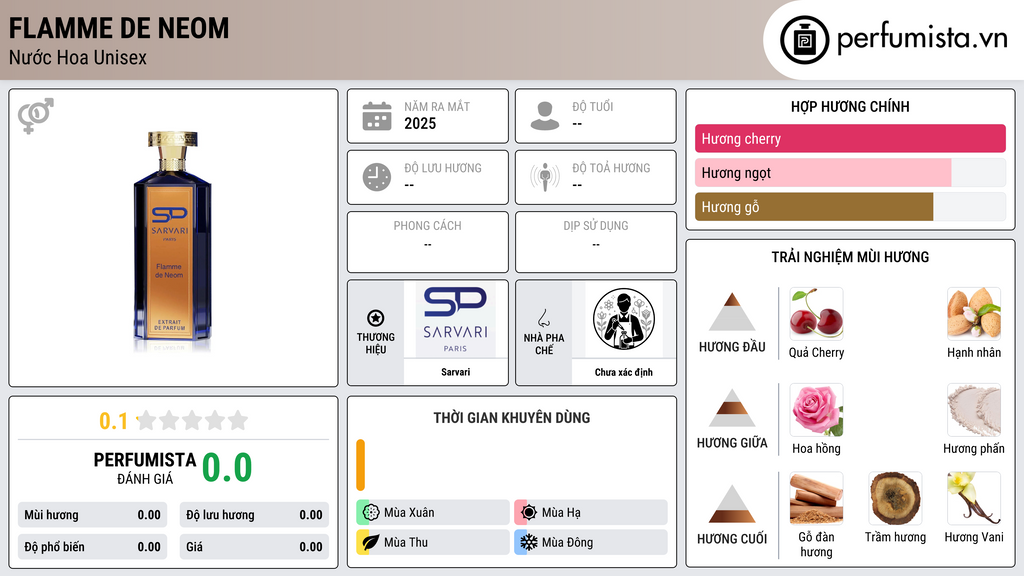Click the Mùi hương score box

[x=92, y=515]
